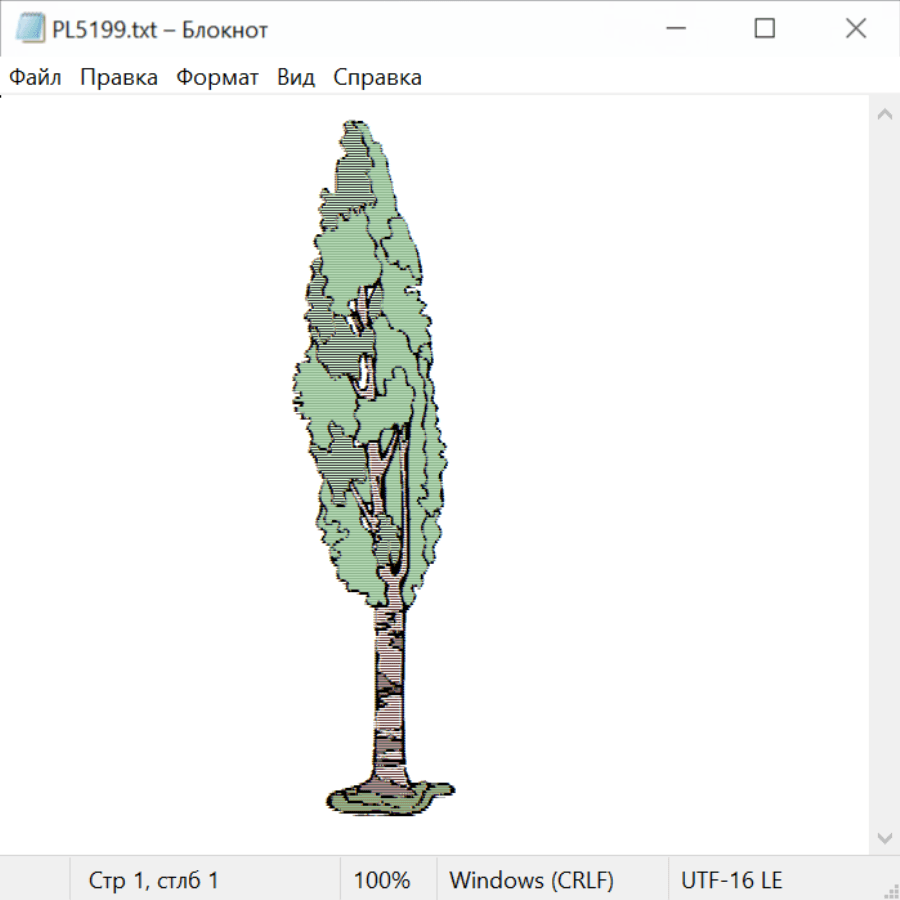900x900 pixels.
Task: Click the resize grip in the bottom-right corner
Action: tap(890, 890)
